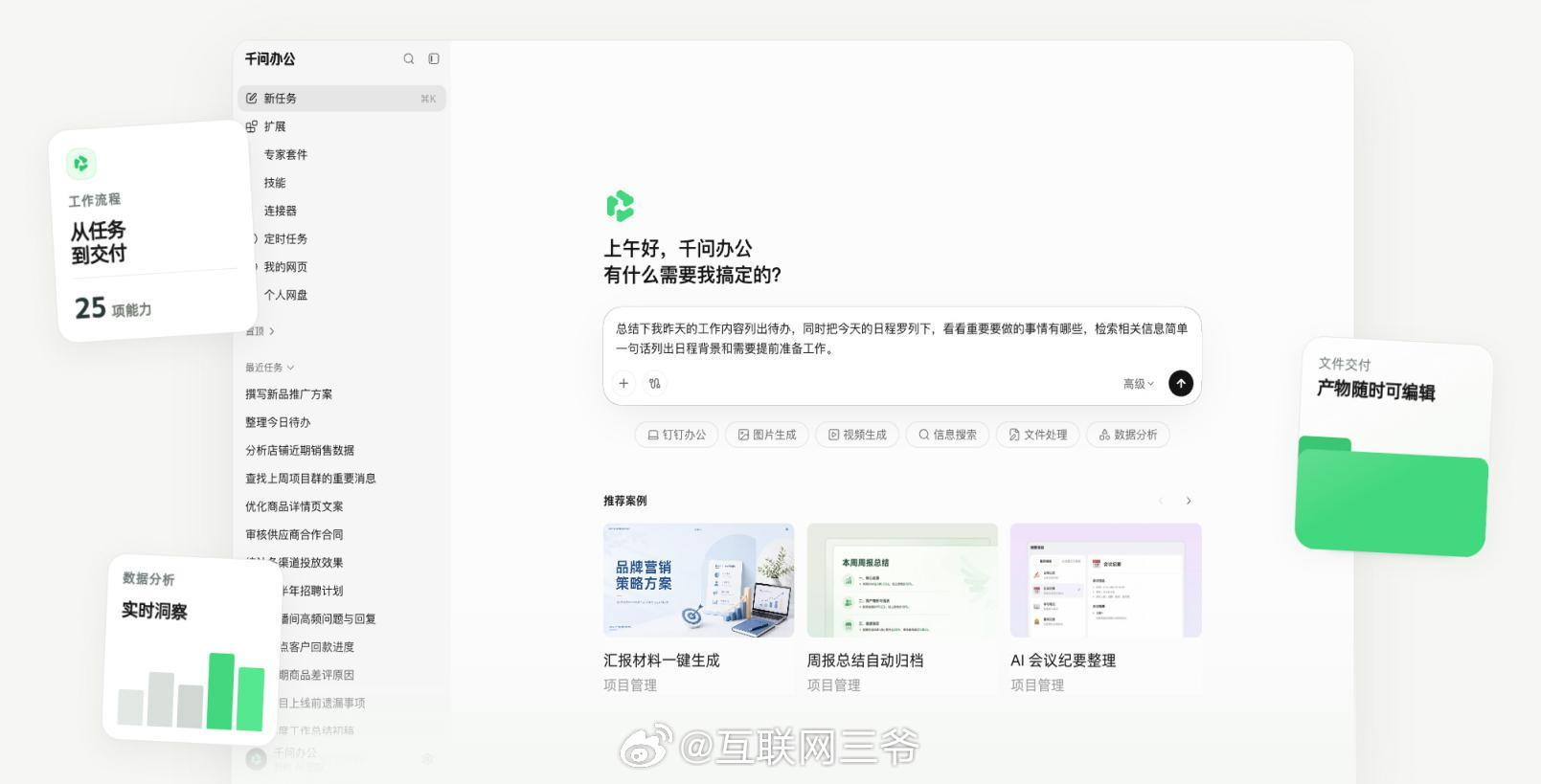Open the AI 会议纪要整理 case thumbnail
The width and height of the screenshot is (1541, 784).
click(x=1105, y=580)
